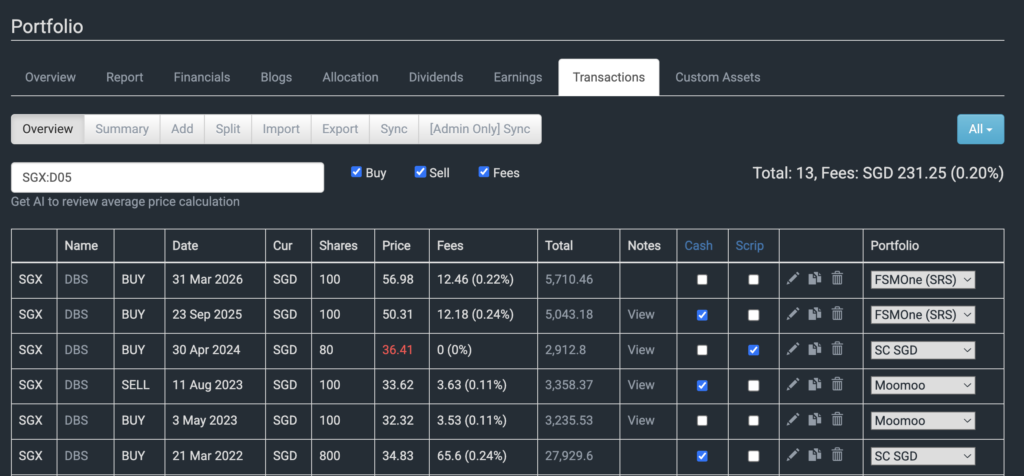Screen dimensions: 1024x476
Task: Edit the 11 Aug 2023 SELL transaction
Action: coord(793,384)
